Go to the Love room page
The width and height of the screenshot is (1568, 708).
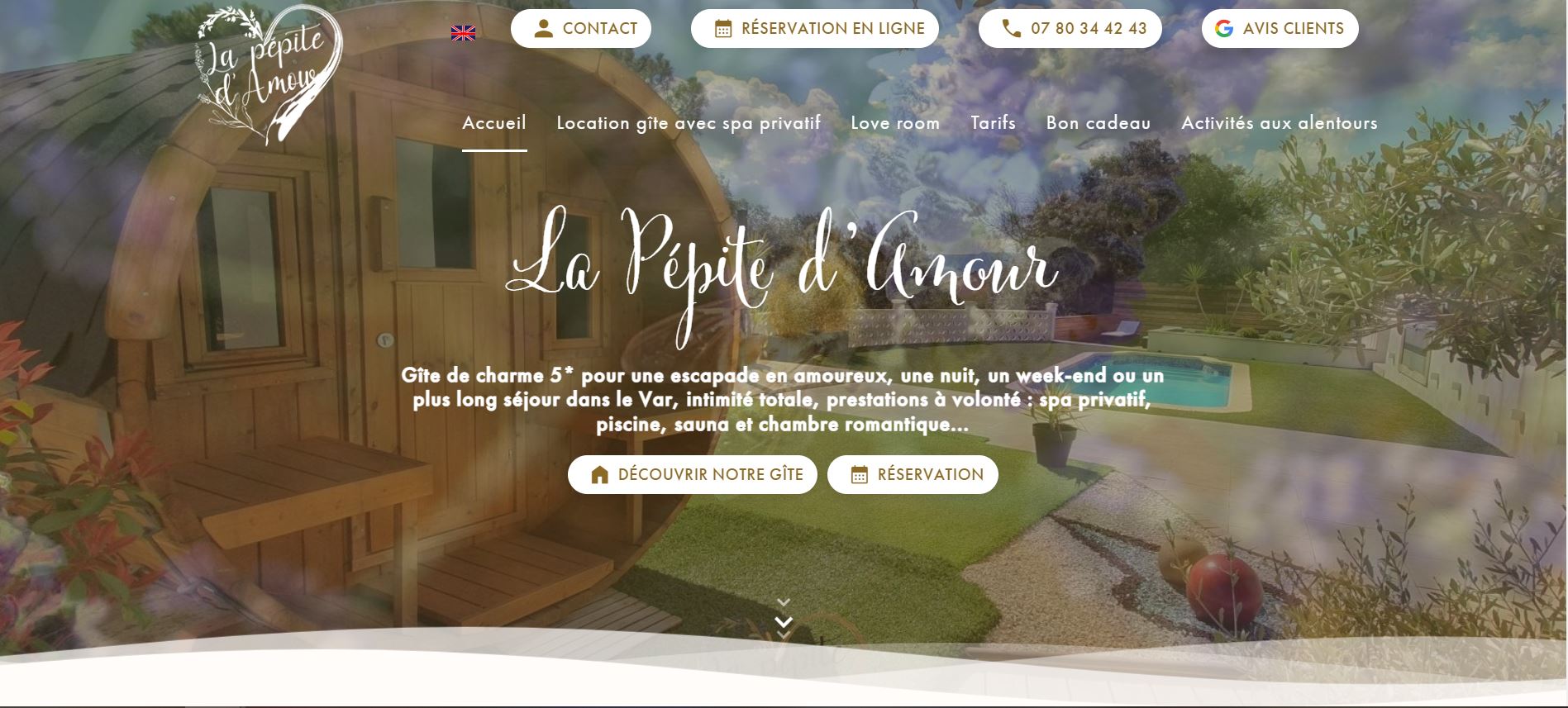895,123
